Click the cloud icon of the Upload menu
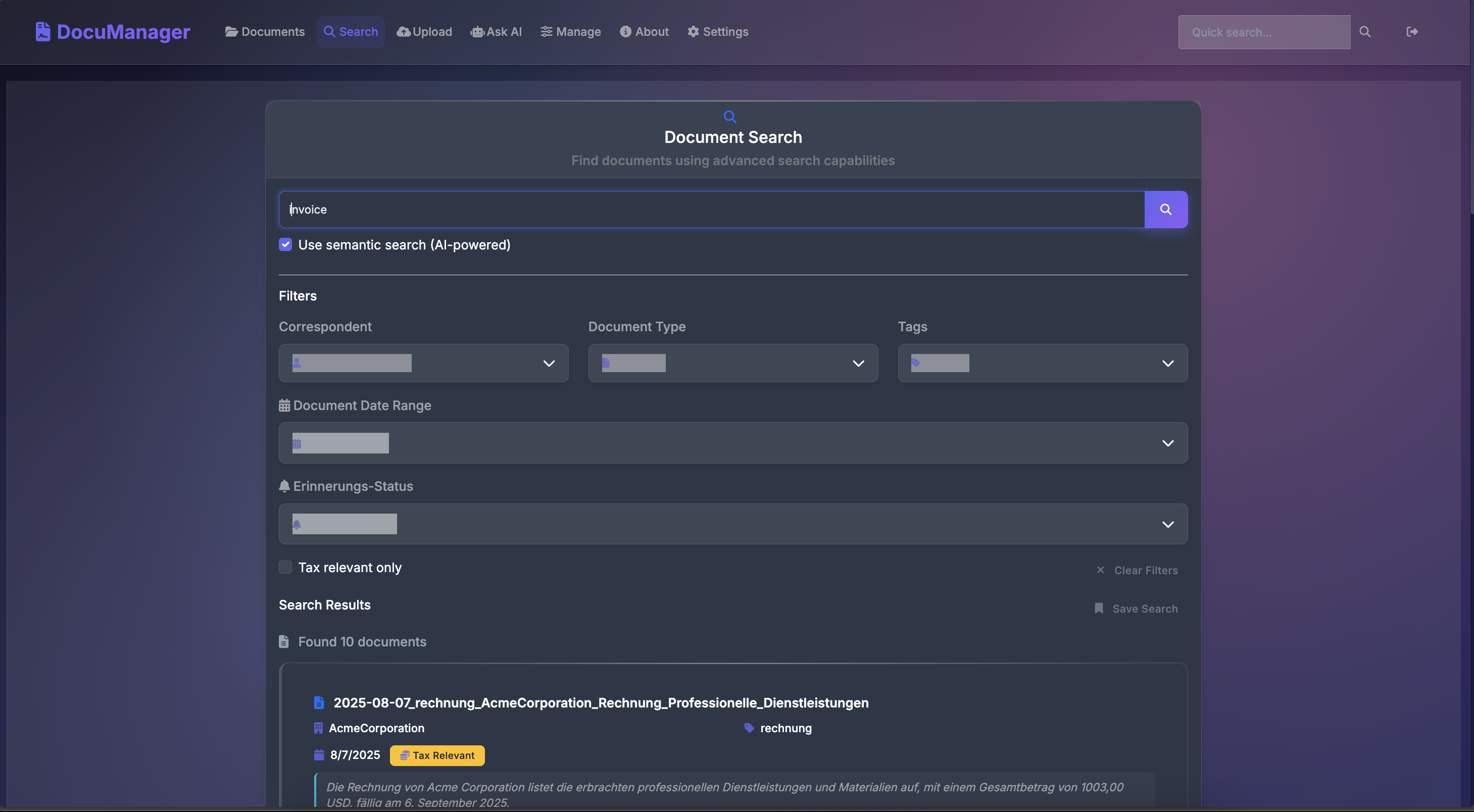 click(x=404, y=31)
